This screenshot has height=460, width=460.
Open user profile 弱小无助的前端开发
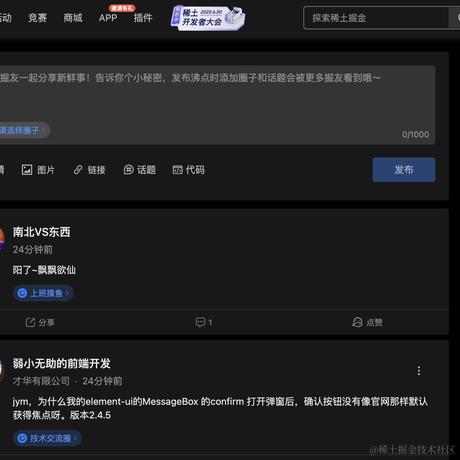click(62, 363)
